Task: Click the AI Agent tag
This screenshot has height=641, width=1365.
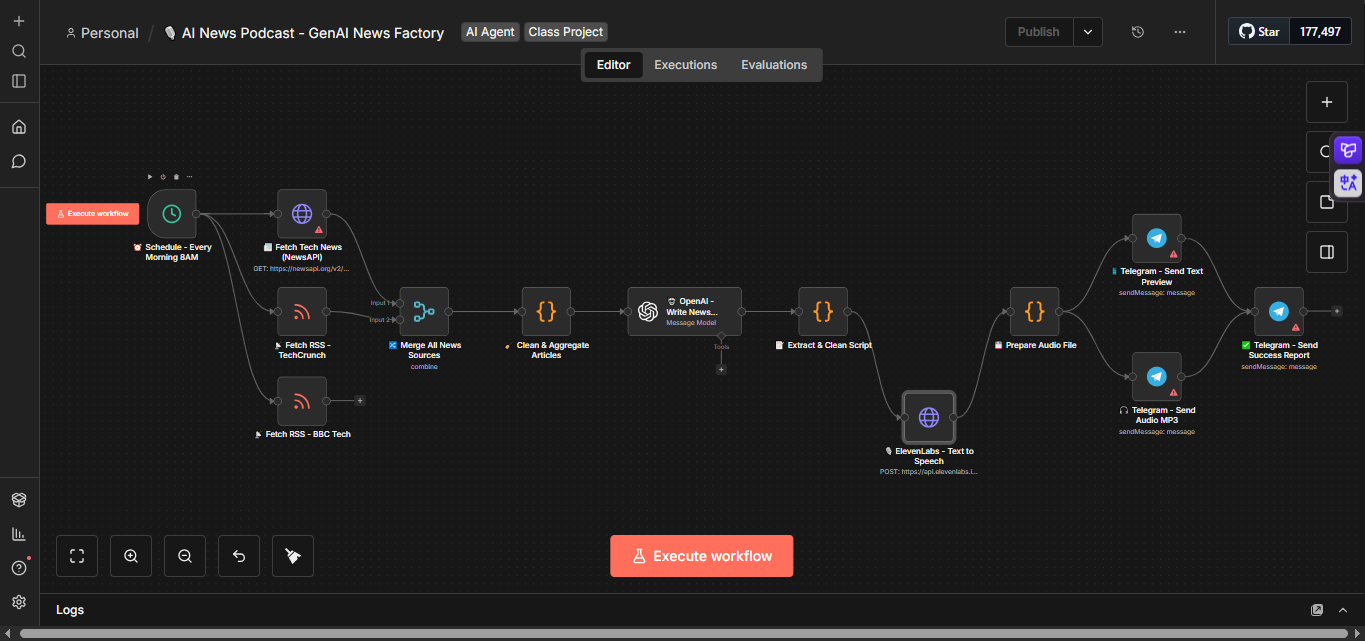Action: tap(490, 32)
